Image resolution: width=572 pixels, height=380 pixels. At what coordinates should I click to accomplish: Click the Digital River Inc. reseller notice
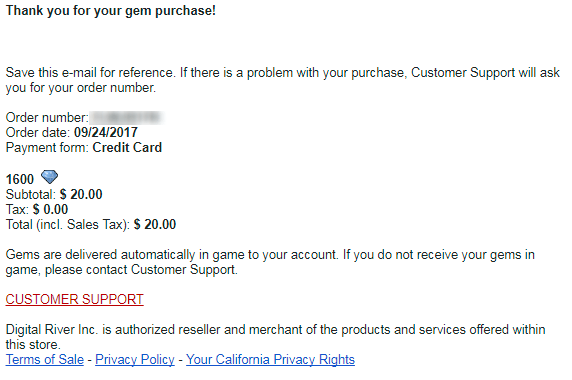275,337
